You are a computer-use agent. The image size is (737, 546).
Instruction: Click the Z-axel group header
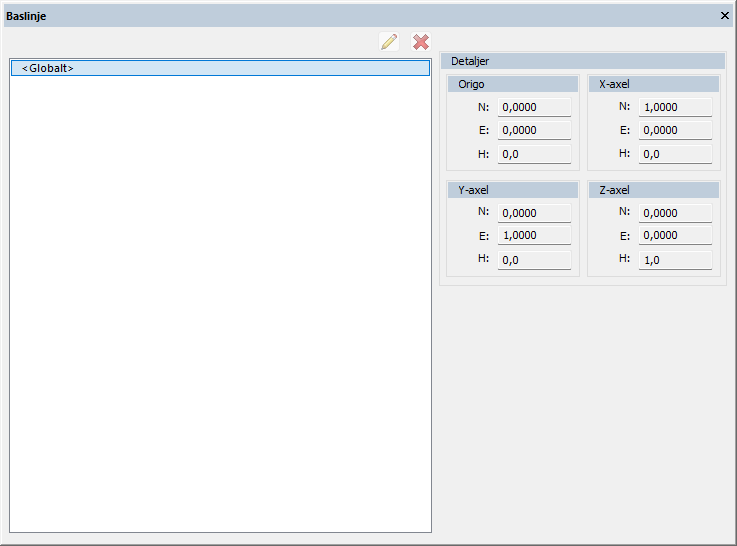654,190
